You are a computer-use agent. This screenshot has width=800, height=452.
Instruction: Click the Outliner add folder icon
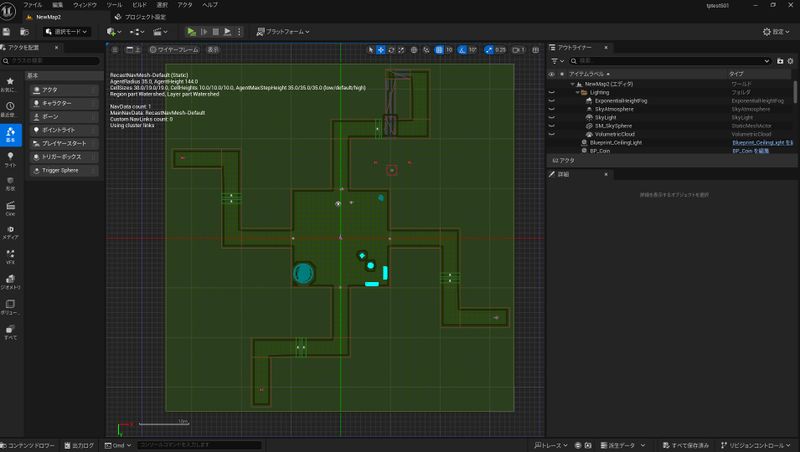(x=780, y=61)
